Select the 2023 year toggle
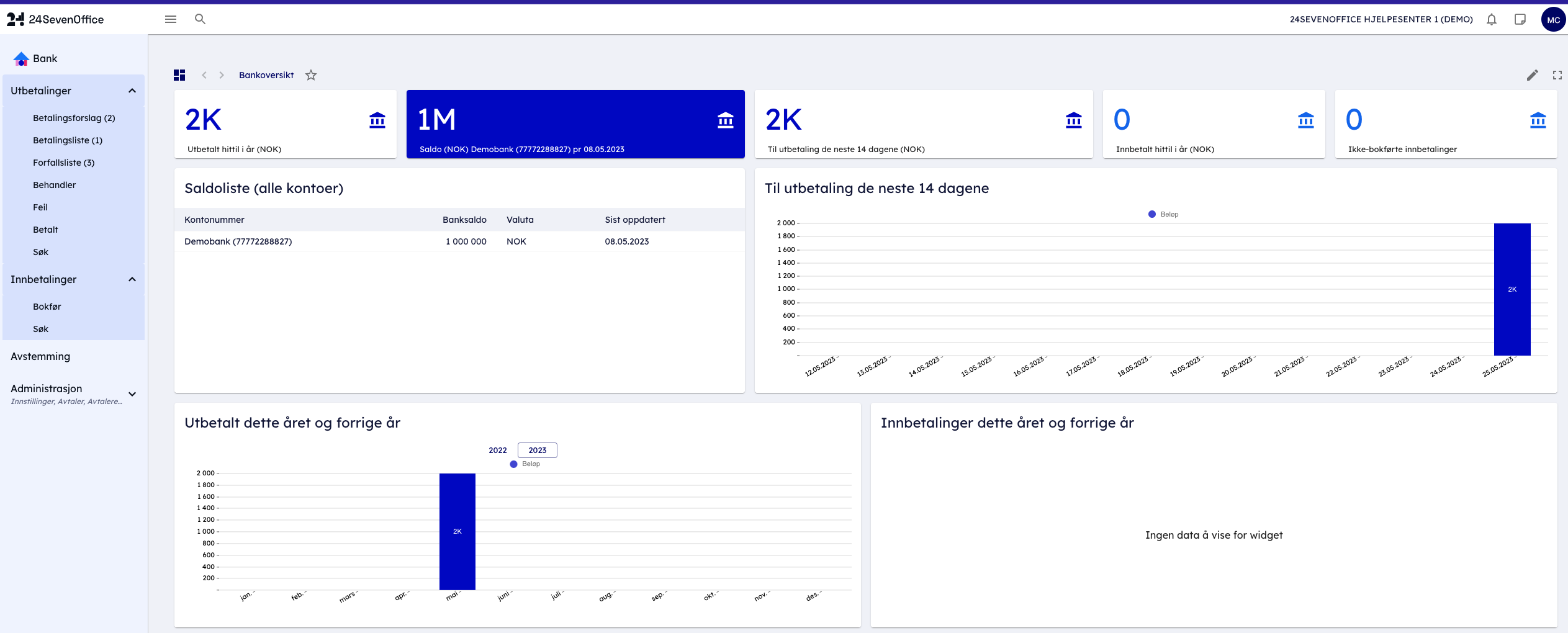This screenshot has width=1568, height=633. pyautogui.click(x=538, y=451)
